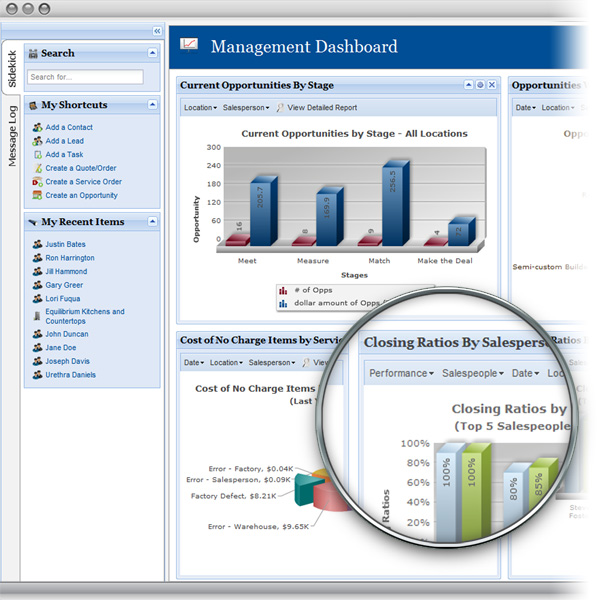Click the contact icon beside John Duncan
The height and width of the screenshot is (600, 600).
click(37, 334)
